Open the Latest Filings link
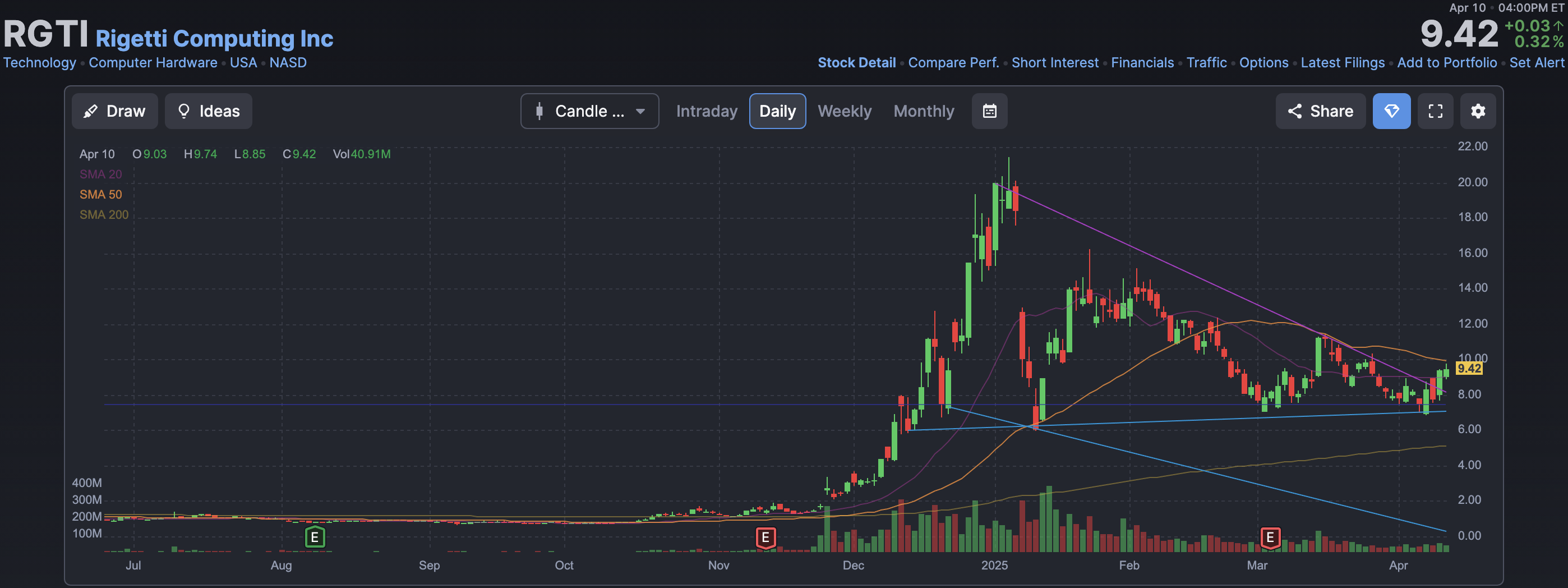 pos(1342,63)
